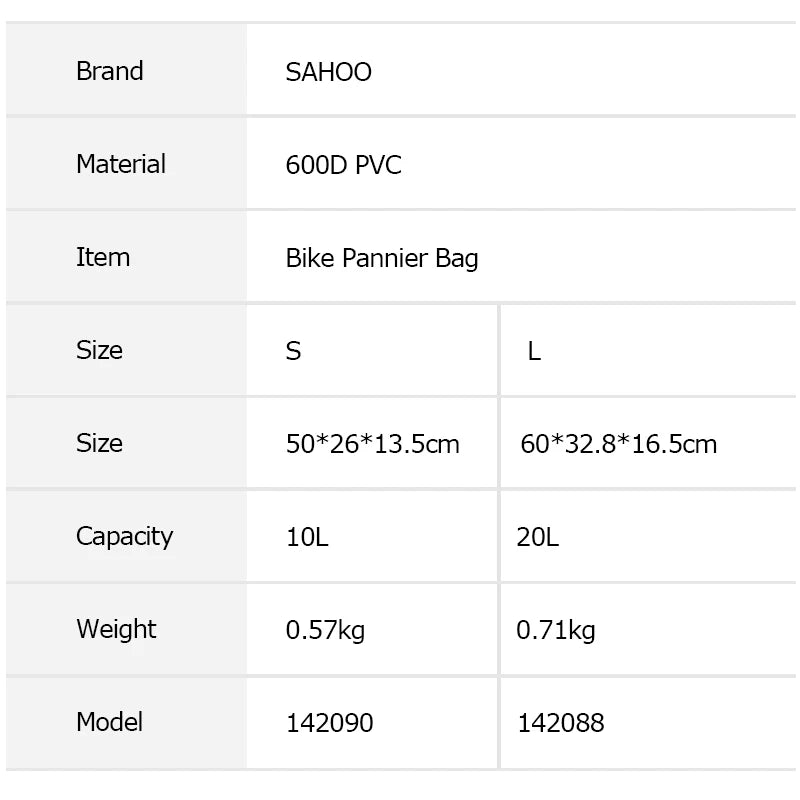The width and height of the screenshot is (800, 800).
Task: Click the L size cell
Action: pyautogui.click(x=534, y=351)
